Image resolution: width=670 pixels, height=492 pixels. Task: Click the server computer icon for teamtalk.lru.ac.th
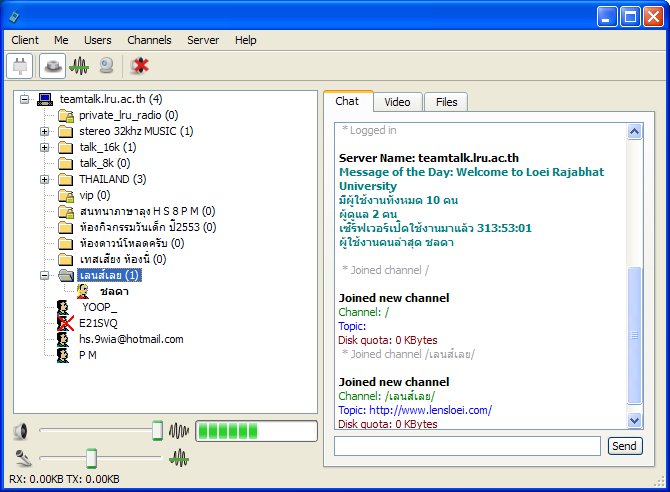point(44,99)
